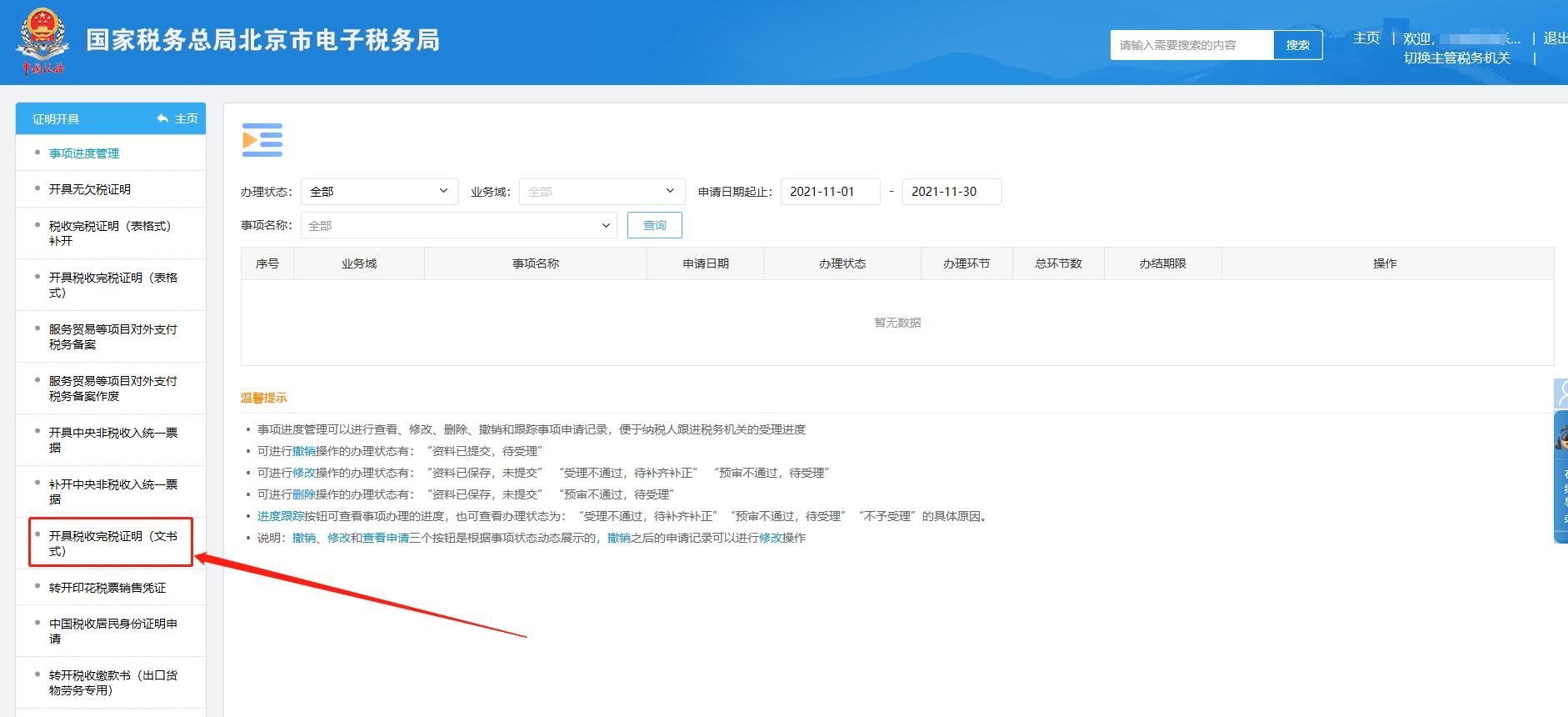Select 补开中央非税收入统一票据
Screen dimensions: 1568x717
point(113,492)
